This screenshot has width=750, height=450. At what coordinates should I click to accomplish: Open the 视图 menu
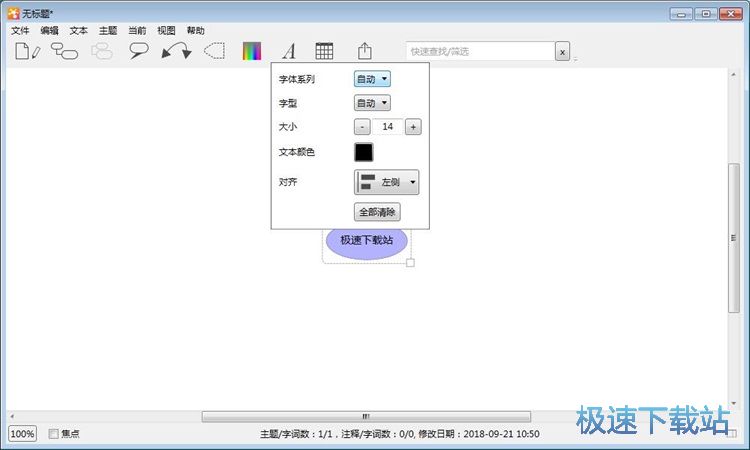coord(166,31)
